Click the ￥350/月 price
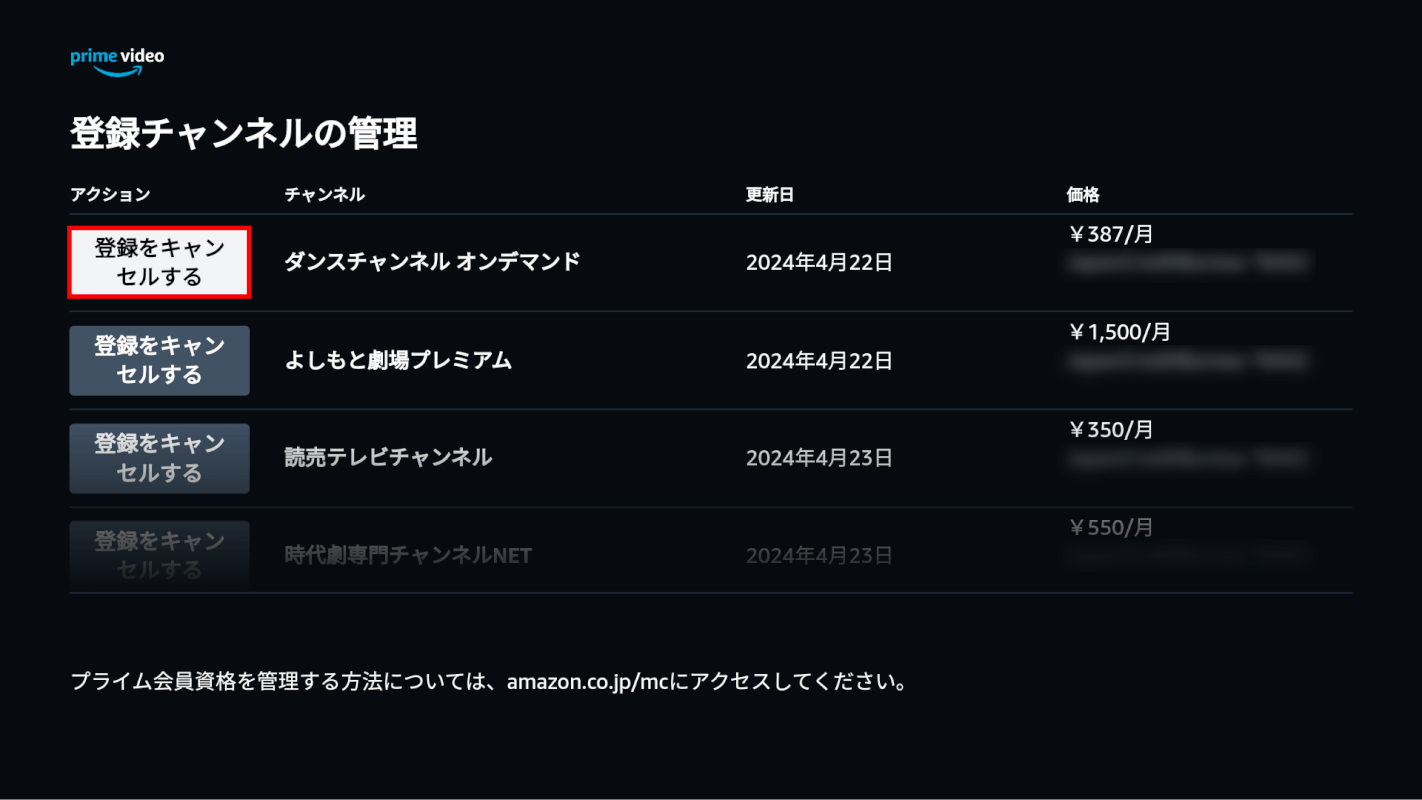Viewport: 1422px width, 800px height. tap(1111, 430)
